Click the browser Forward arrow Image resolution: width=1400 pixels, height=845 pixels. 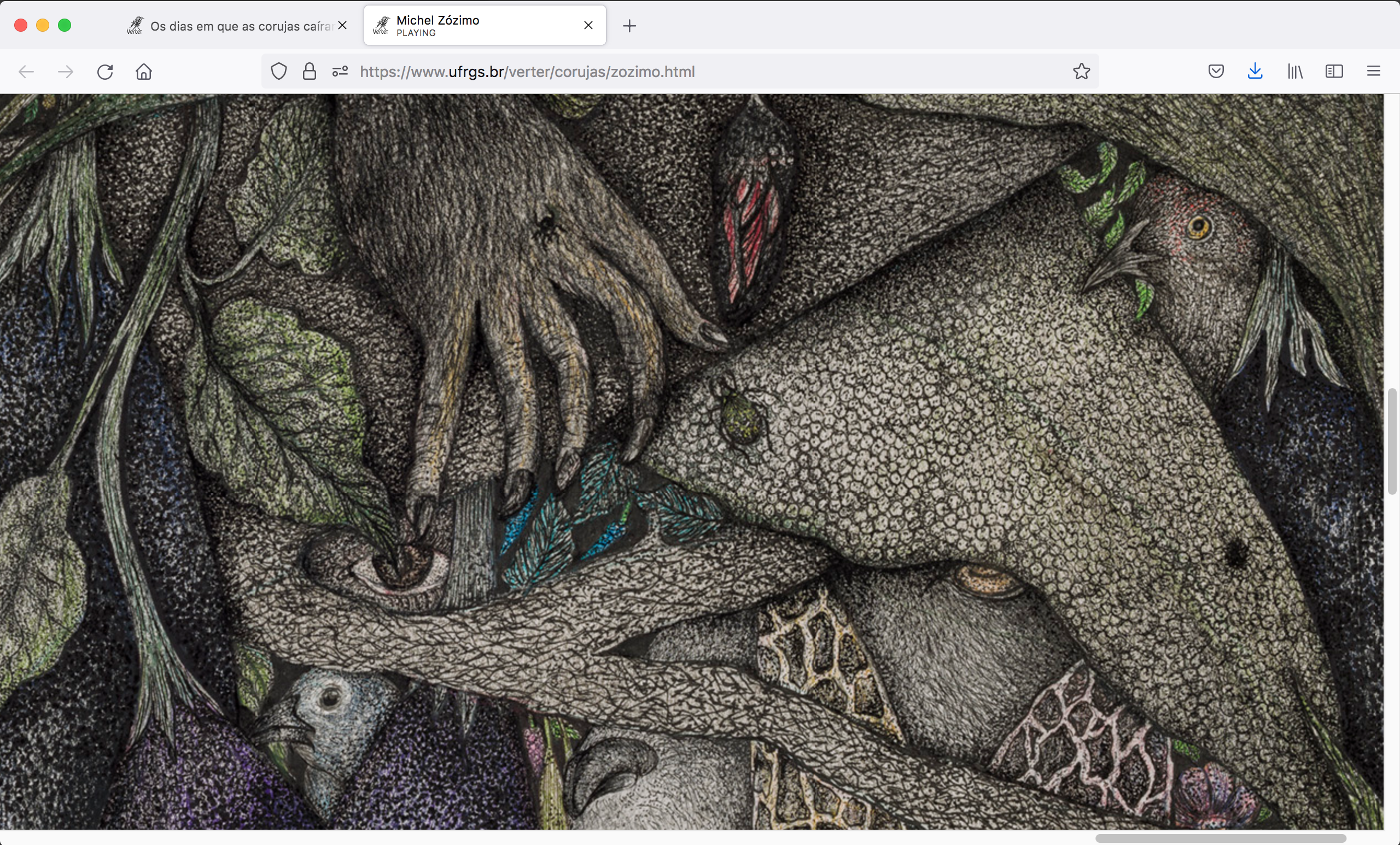65,72
